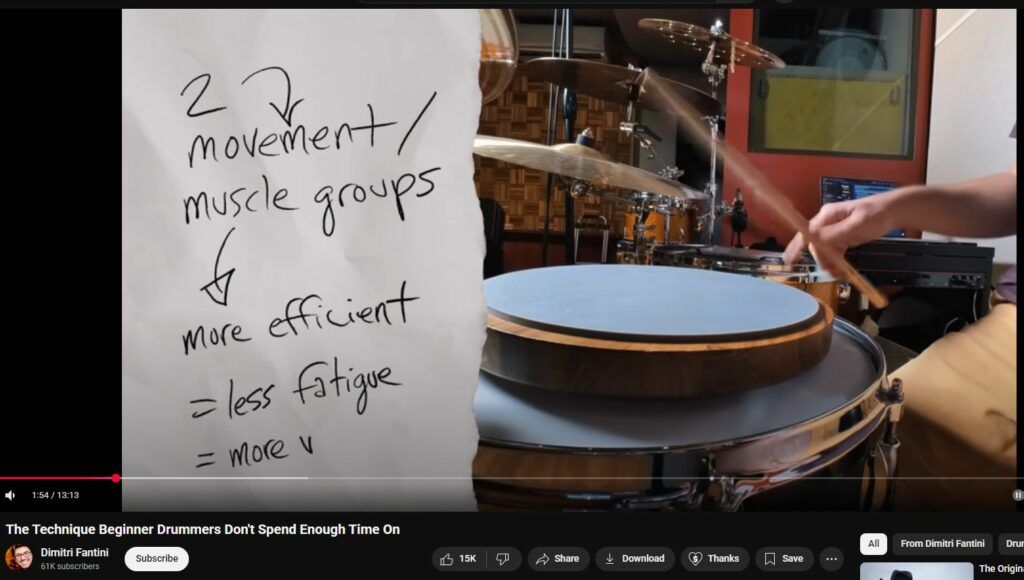
Task: Select the From Dimitri Fantini chip
Action: point(941,544)
